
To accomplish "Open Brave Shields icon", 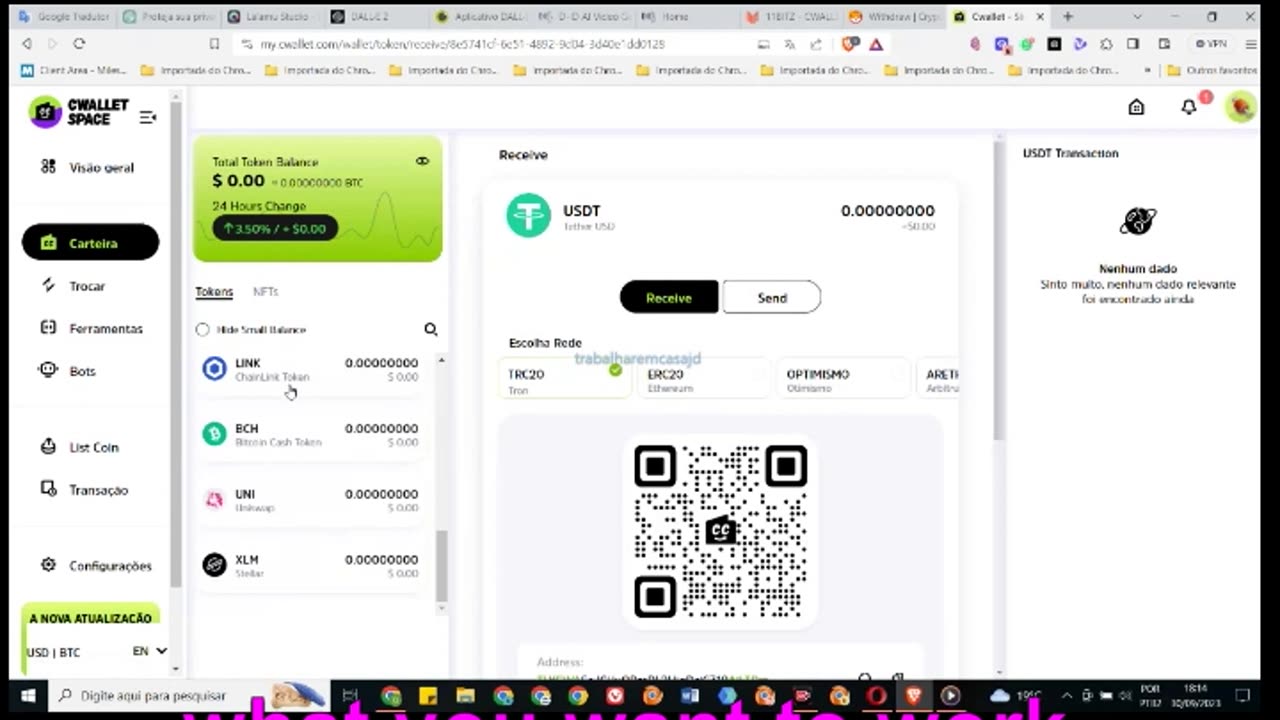I will point(850,44).
